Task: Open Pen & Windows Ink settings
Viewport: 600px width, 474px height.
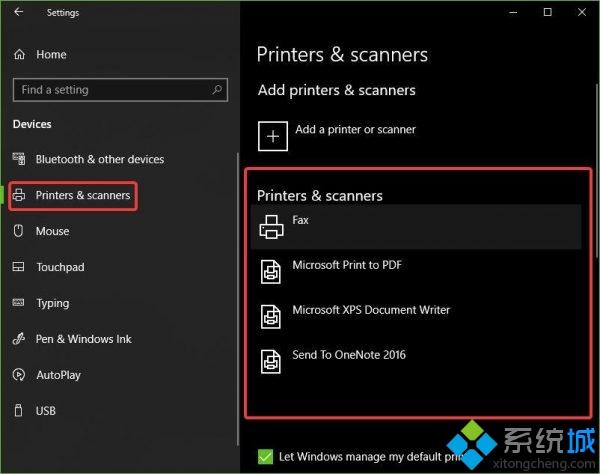Action: pos(83,339)
